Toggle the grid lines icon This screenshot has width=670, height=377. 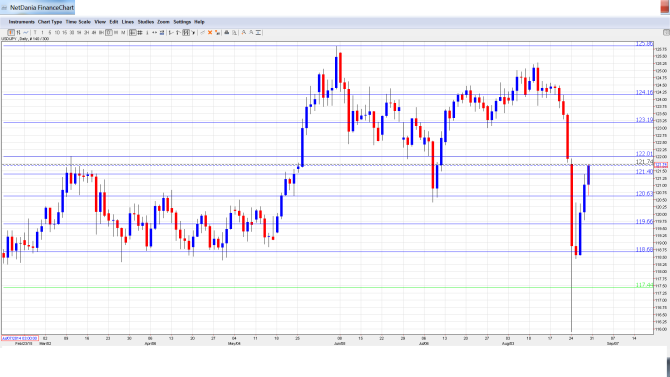click(140, 32)
